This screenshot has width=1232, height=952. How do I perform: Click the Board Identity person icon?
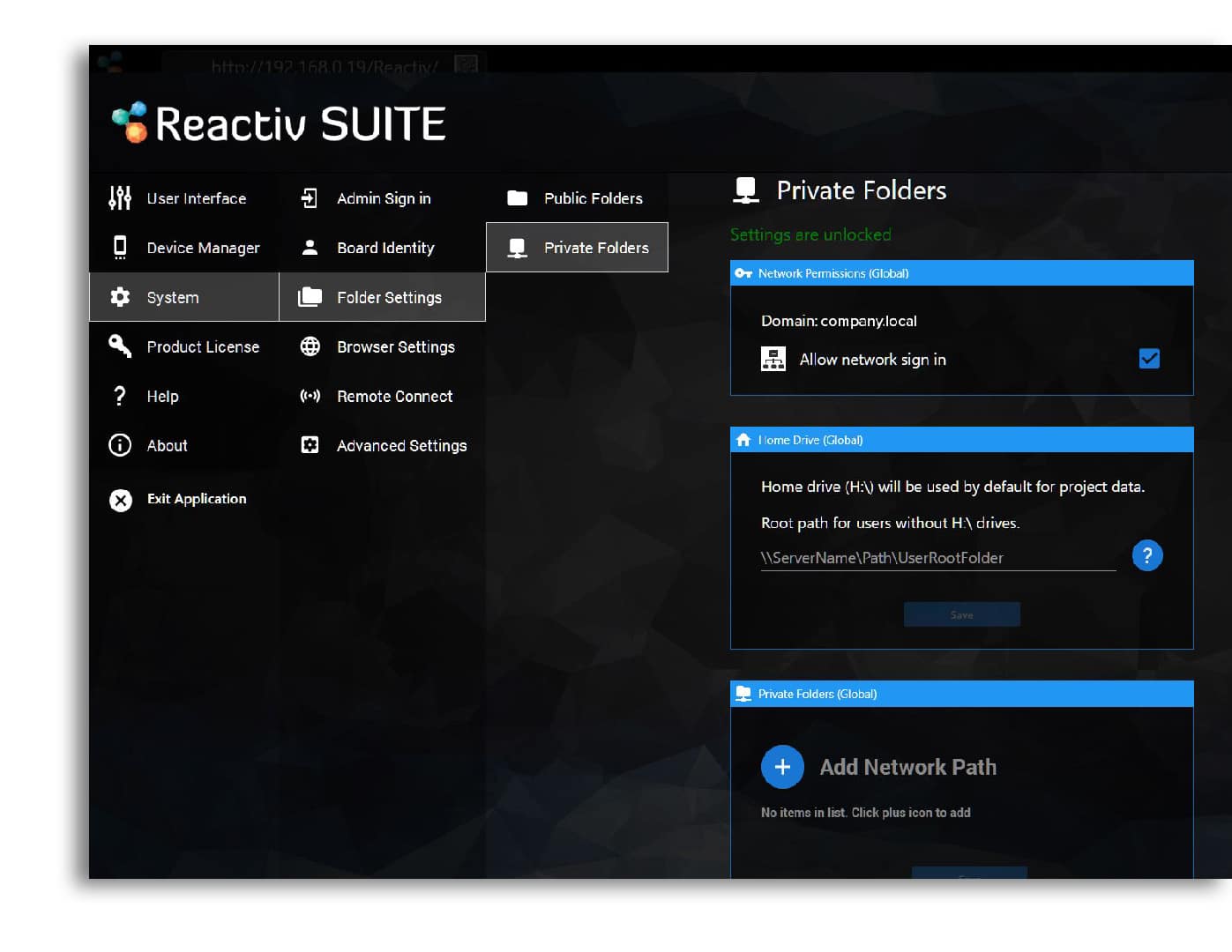[x=310, y=248]
